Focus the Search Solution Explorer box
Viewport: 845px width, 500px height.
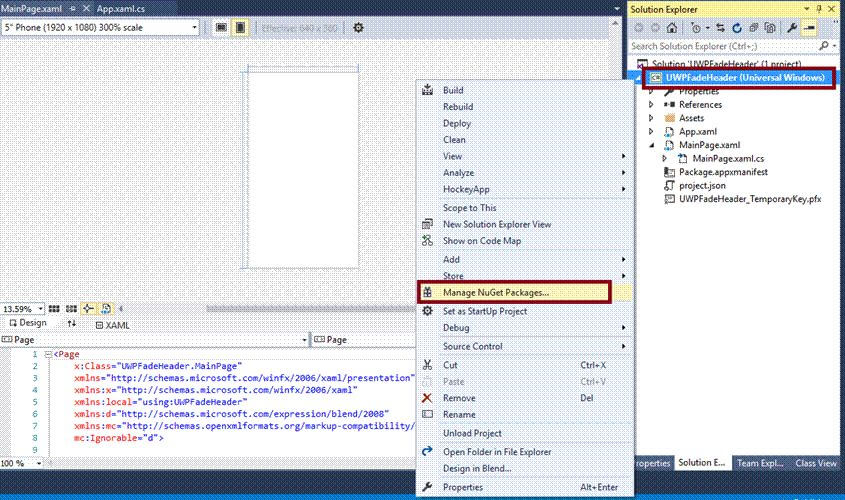722,46
